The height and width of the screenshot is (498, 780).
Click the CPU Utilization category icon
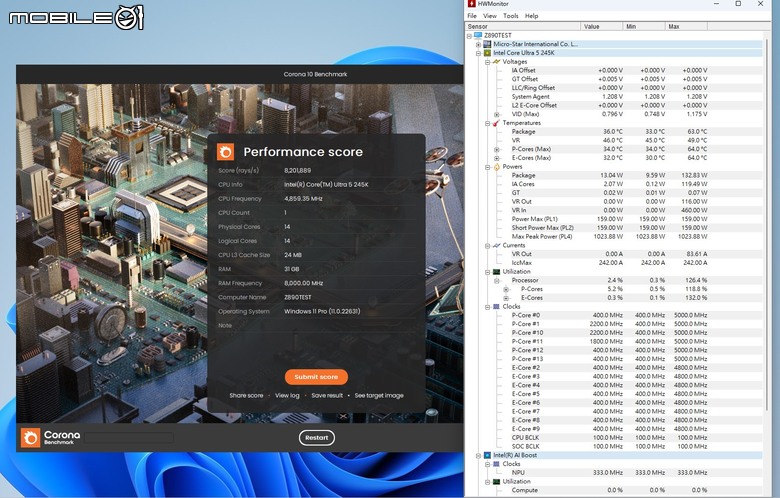click(x=496, y=272)
